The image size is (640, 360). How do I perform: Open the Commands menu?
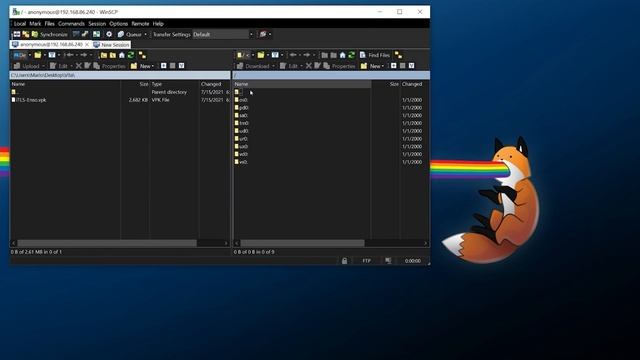pos(71,24)
